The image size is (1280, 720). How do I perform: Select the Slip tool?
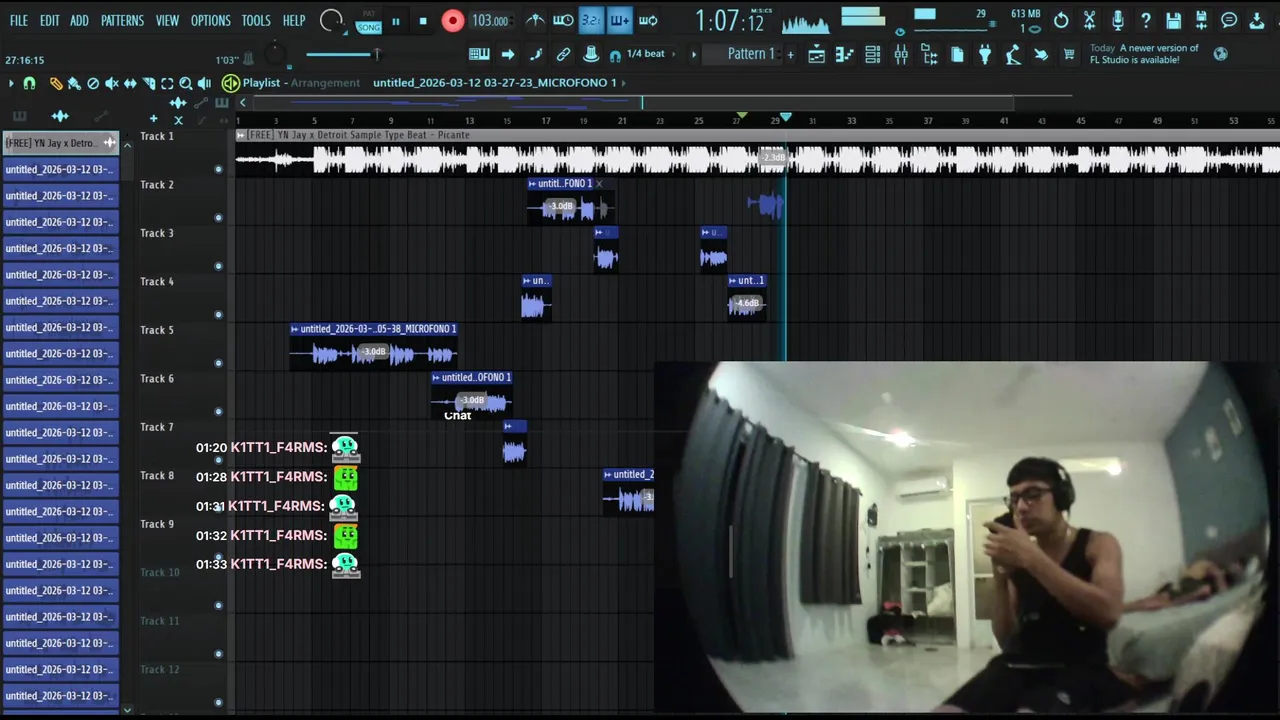(x=130, y=84)
